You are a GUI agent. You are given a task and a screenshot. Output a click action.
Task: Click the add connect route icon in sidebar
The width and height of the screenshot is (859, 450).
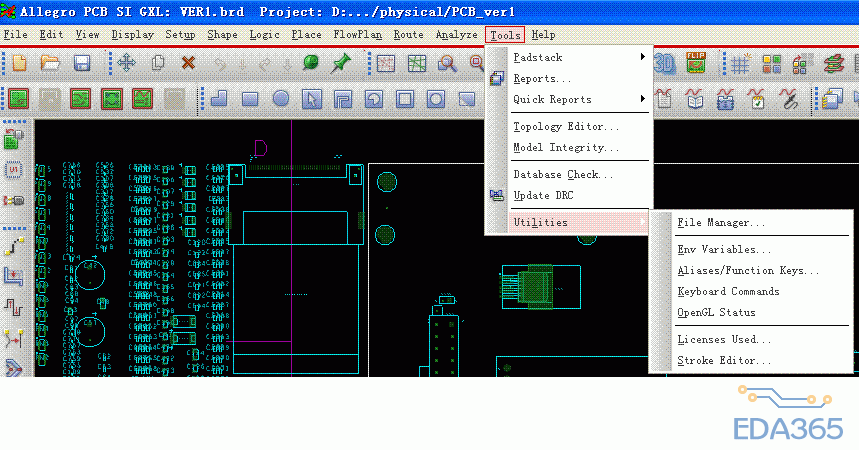pyautogui.click(x=14, y=246)
